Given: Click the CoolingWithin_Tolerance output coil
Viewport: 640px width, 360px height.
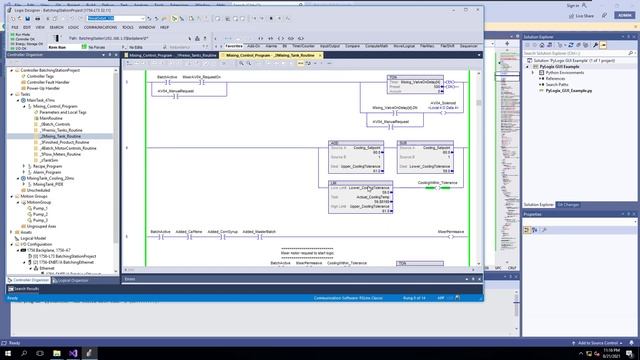Looking at the screenshot, I should [x=438, y=188].
